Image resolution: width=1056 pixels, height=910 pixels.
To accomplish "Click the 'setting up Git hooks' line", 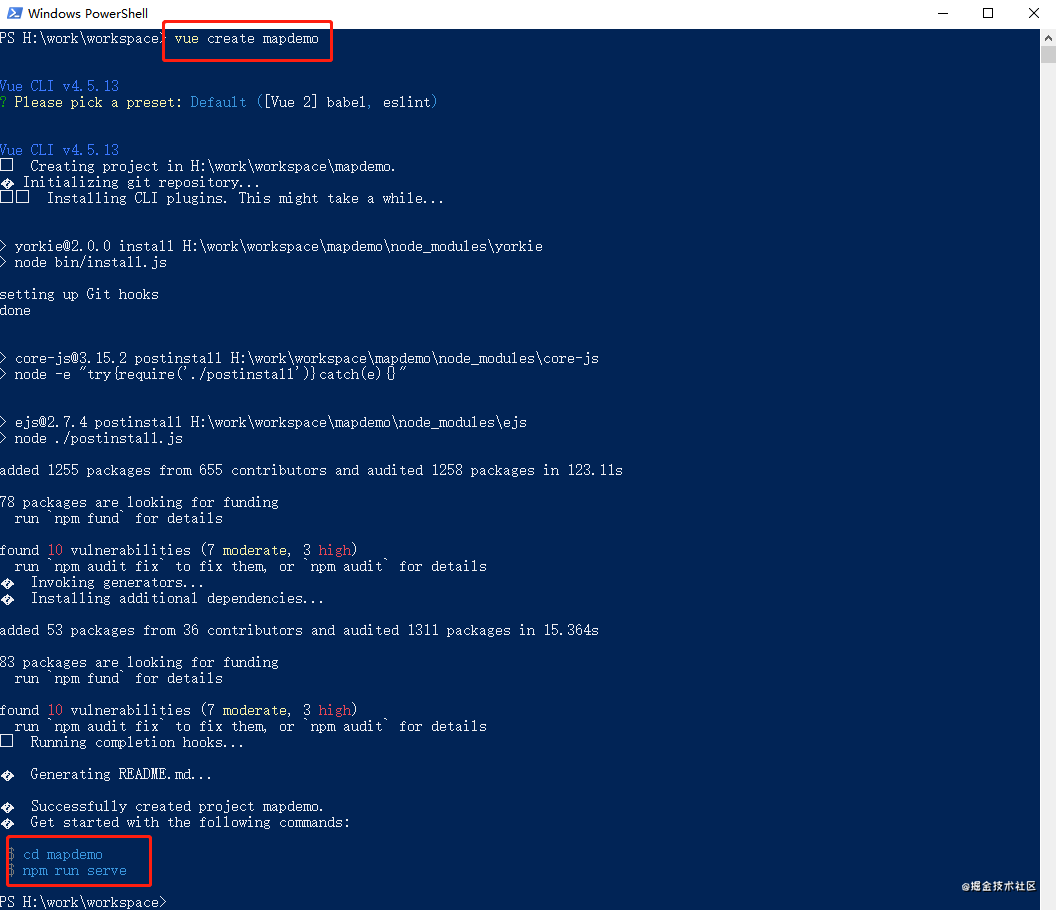I will tap(79, 294).
